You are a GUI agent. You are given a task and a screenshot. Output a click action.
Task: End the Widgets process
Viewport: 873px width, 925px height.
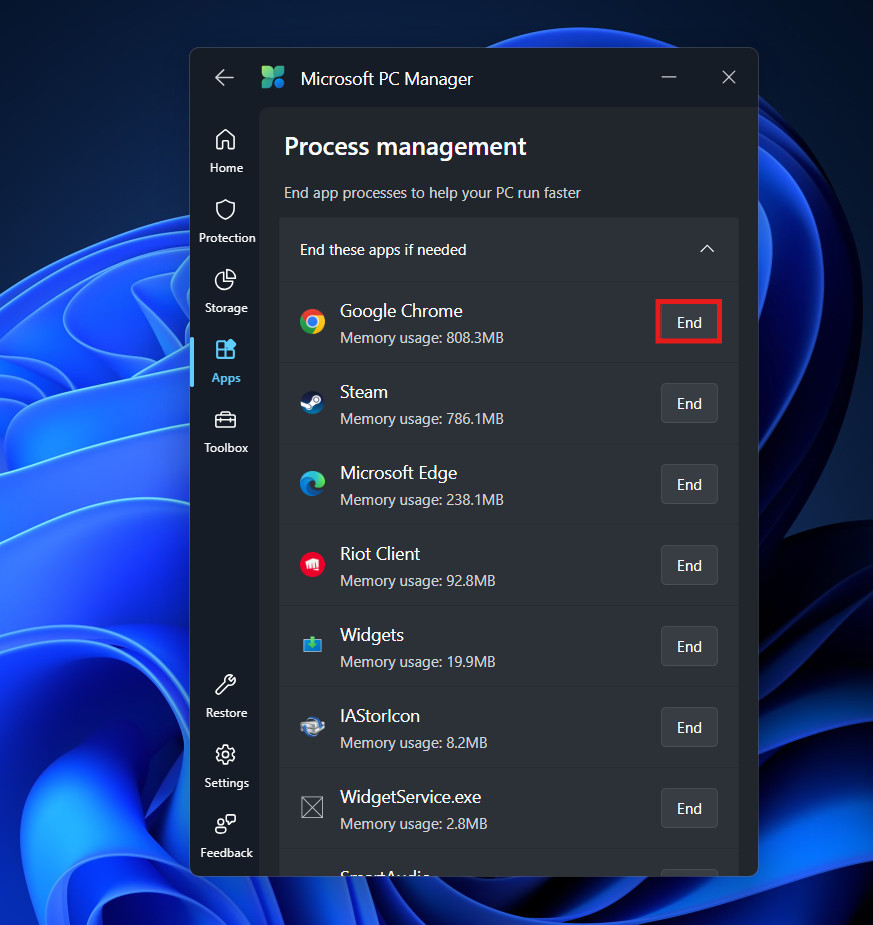click(689, 647)
